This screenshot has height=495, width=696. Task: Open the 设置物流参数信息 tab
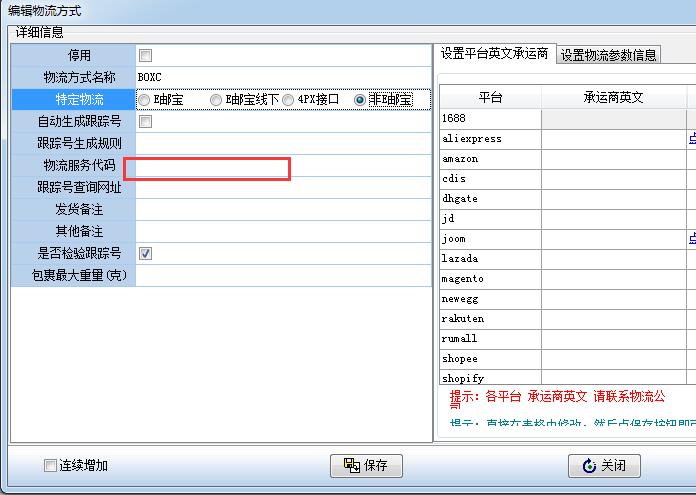[x=608, y=55]
